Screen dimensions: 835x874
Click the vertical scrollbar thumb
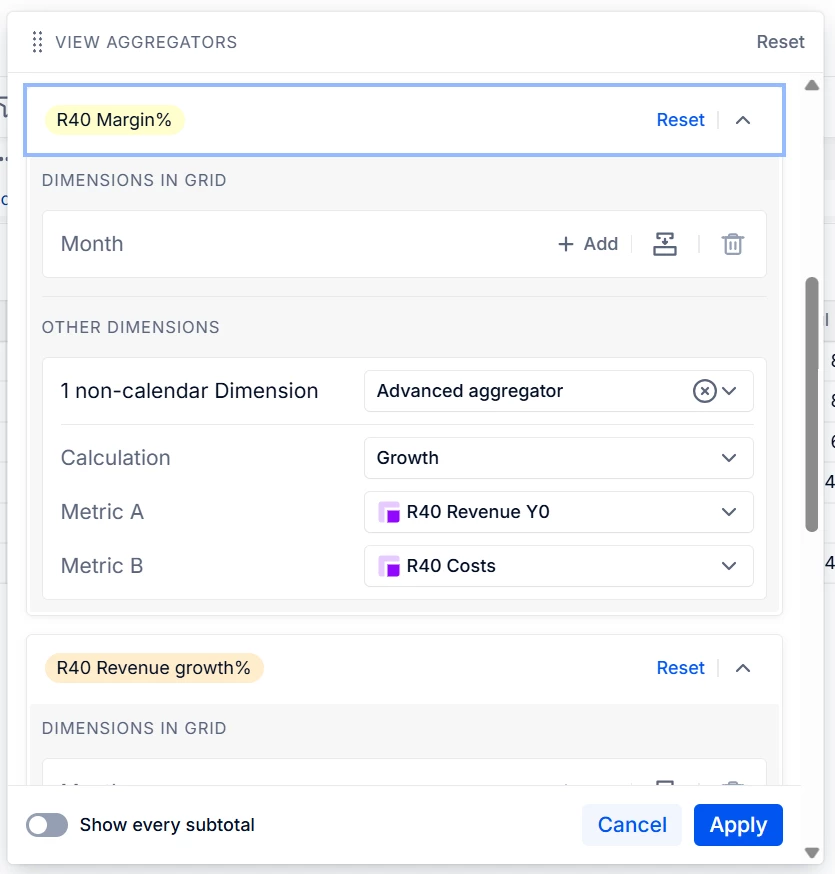tap(812, 404)
